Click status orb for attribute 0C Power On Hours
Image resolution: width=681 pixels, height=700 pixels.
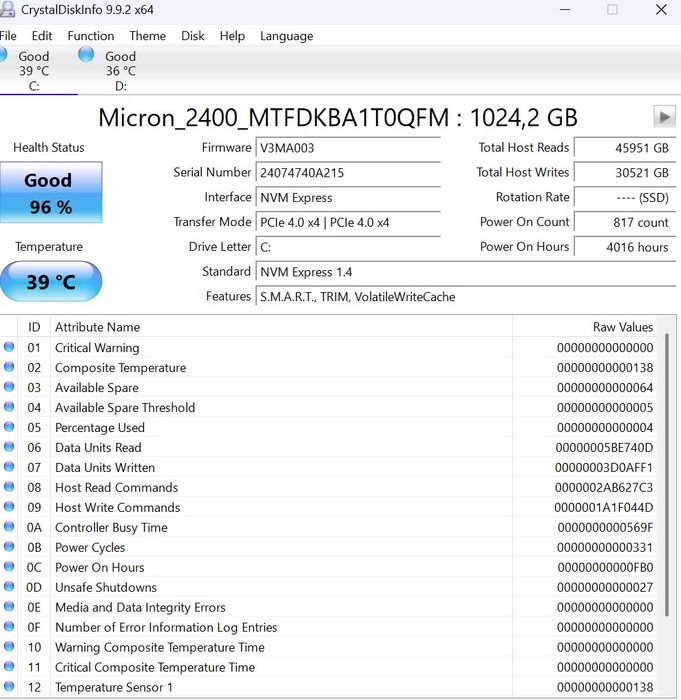click(x=9, y=567)
